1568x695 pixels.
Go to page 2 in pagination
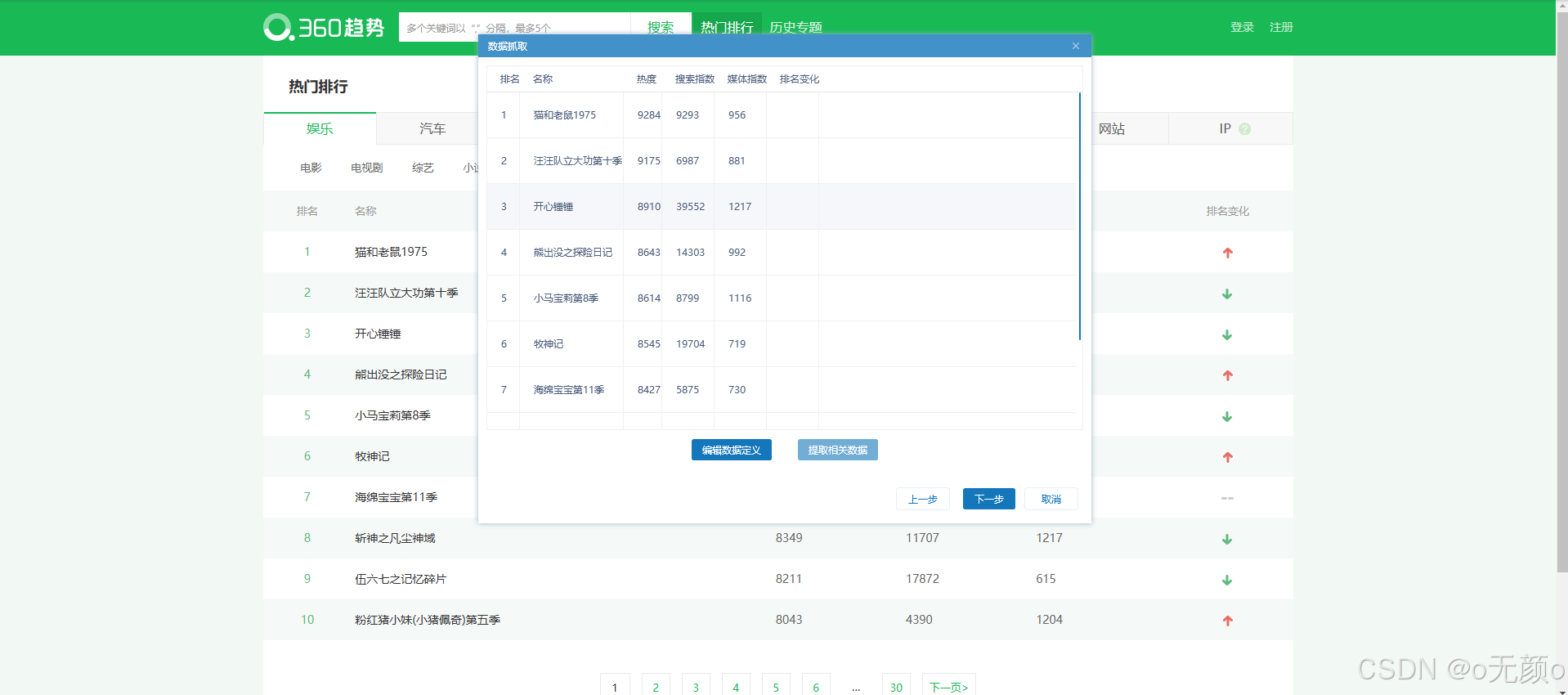[656, 686]
